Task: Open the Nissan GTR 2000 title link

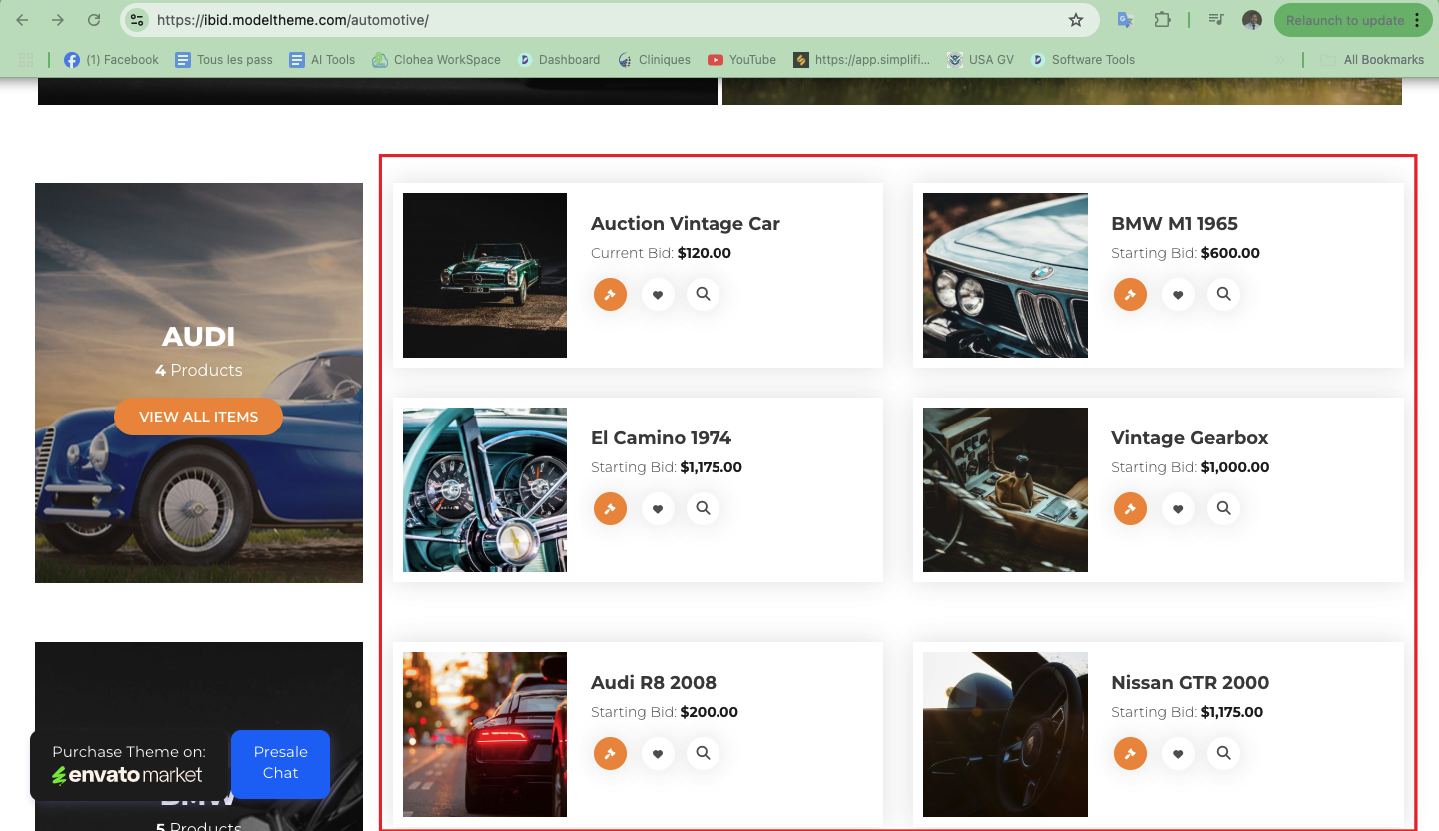Action: pos(1190,683)
